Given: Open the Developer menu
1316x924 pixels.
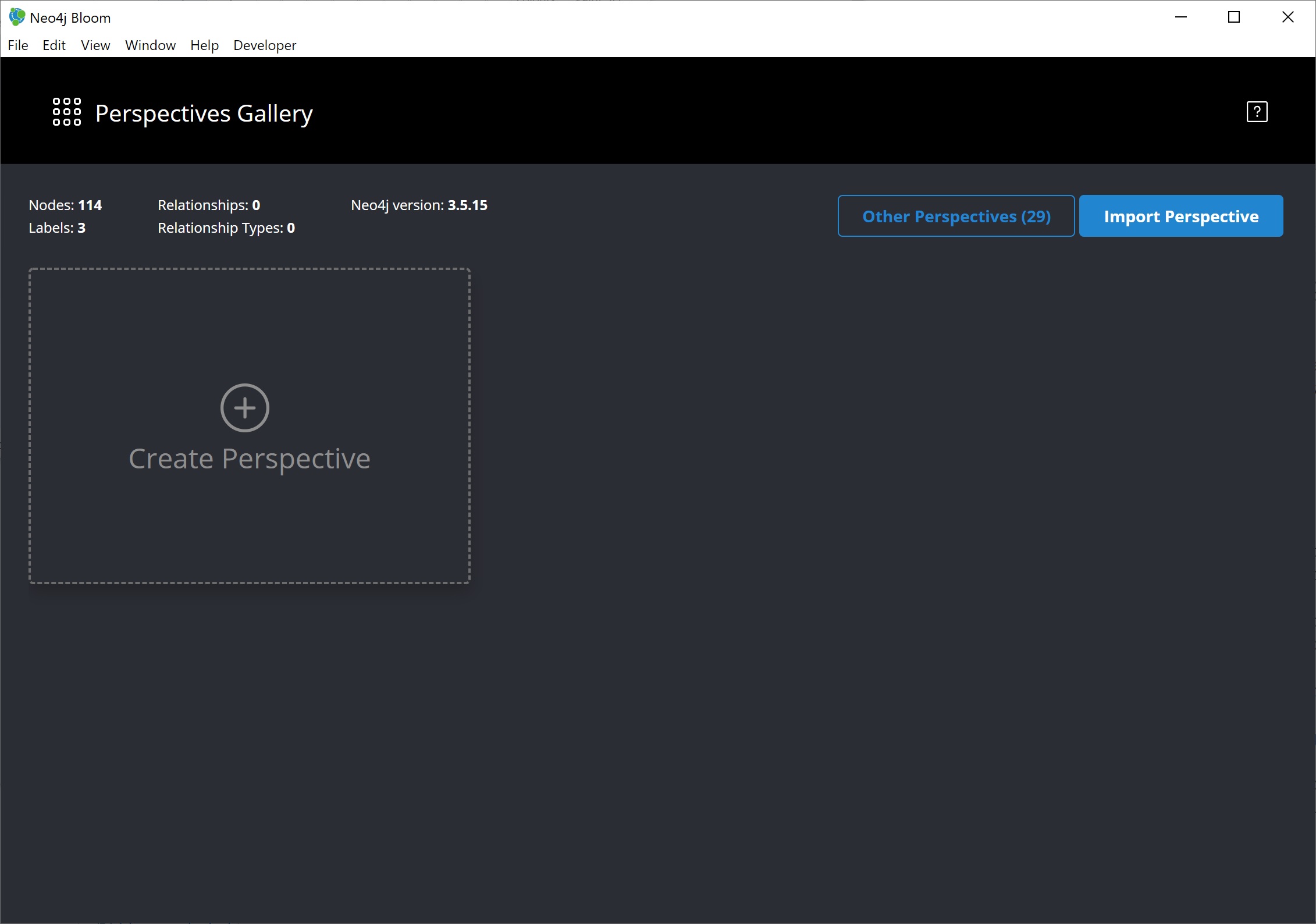Looking at the screenshot, I should click(x=264, y=45).
